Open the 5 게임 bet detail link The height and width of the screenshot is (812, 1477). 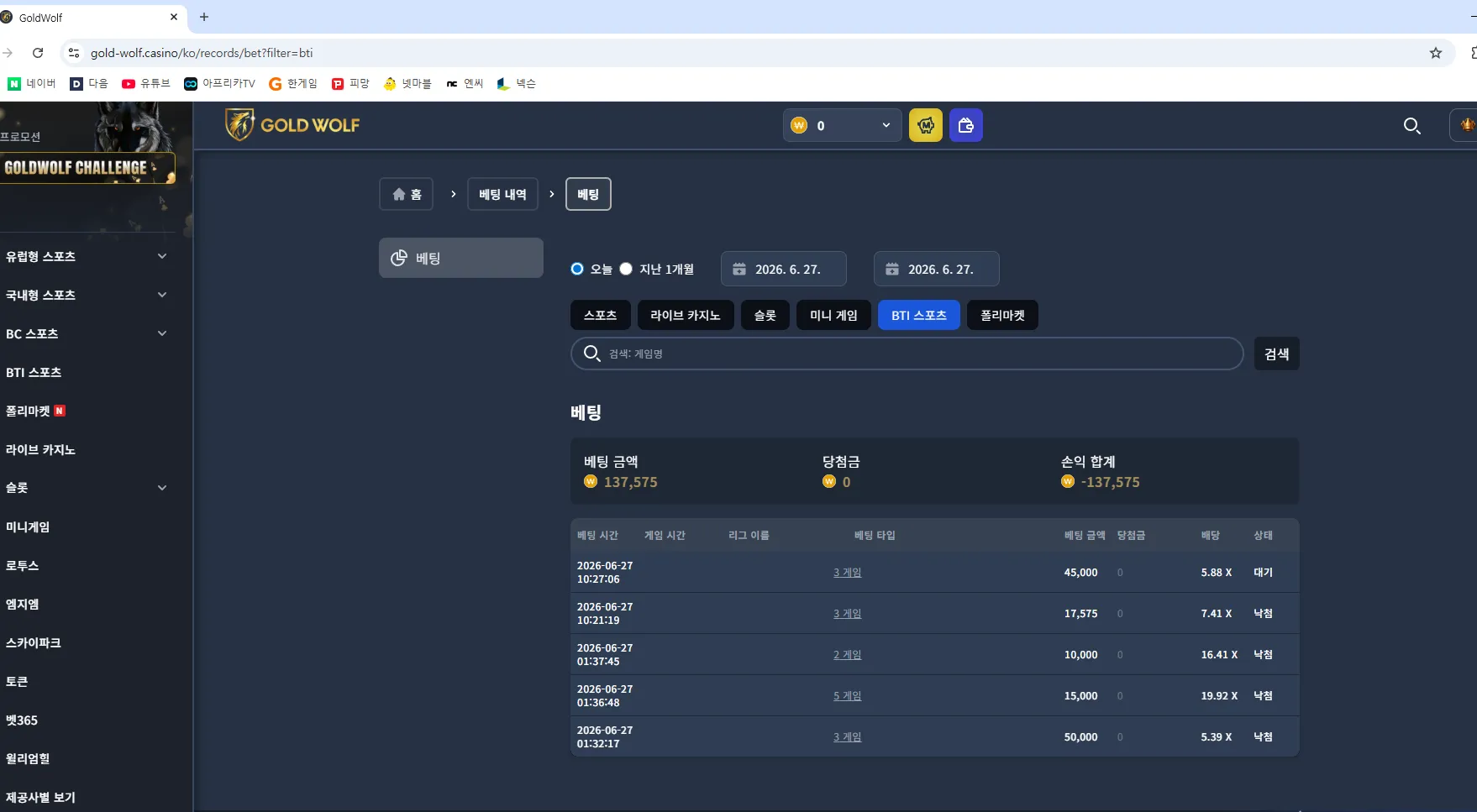[x=847, y=696]
